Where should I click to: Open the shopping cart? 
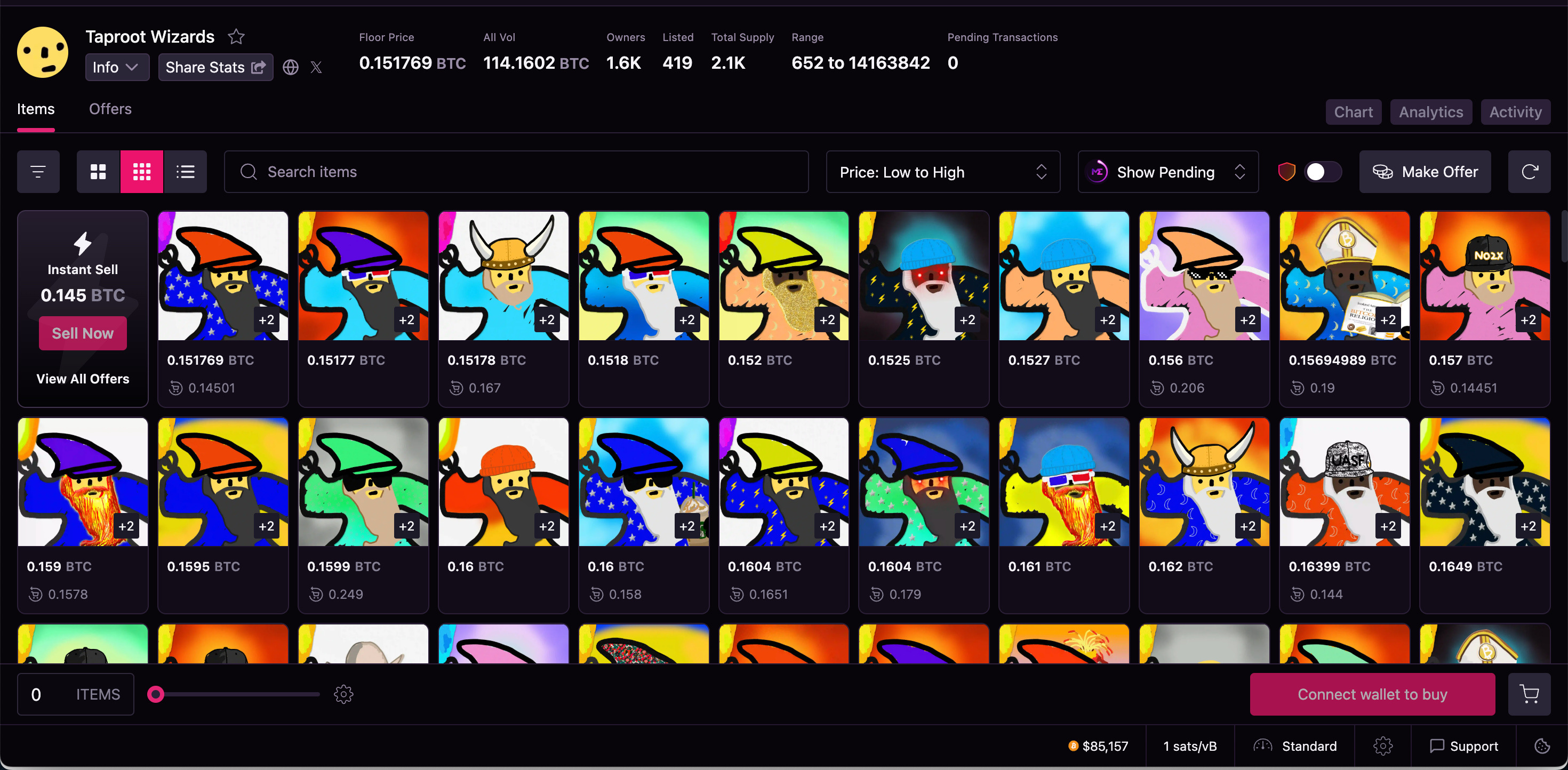coord(1529,694)
